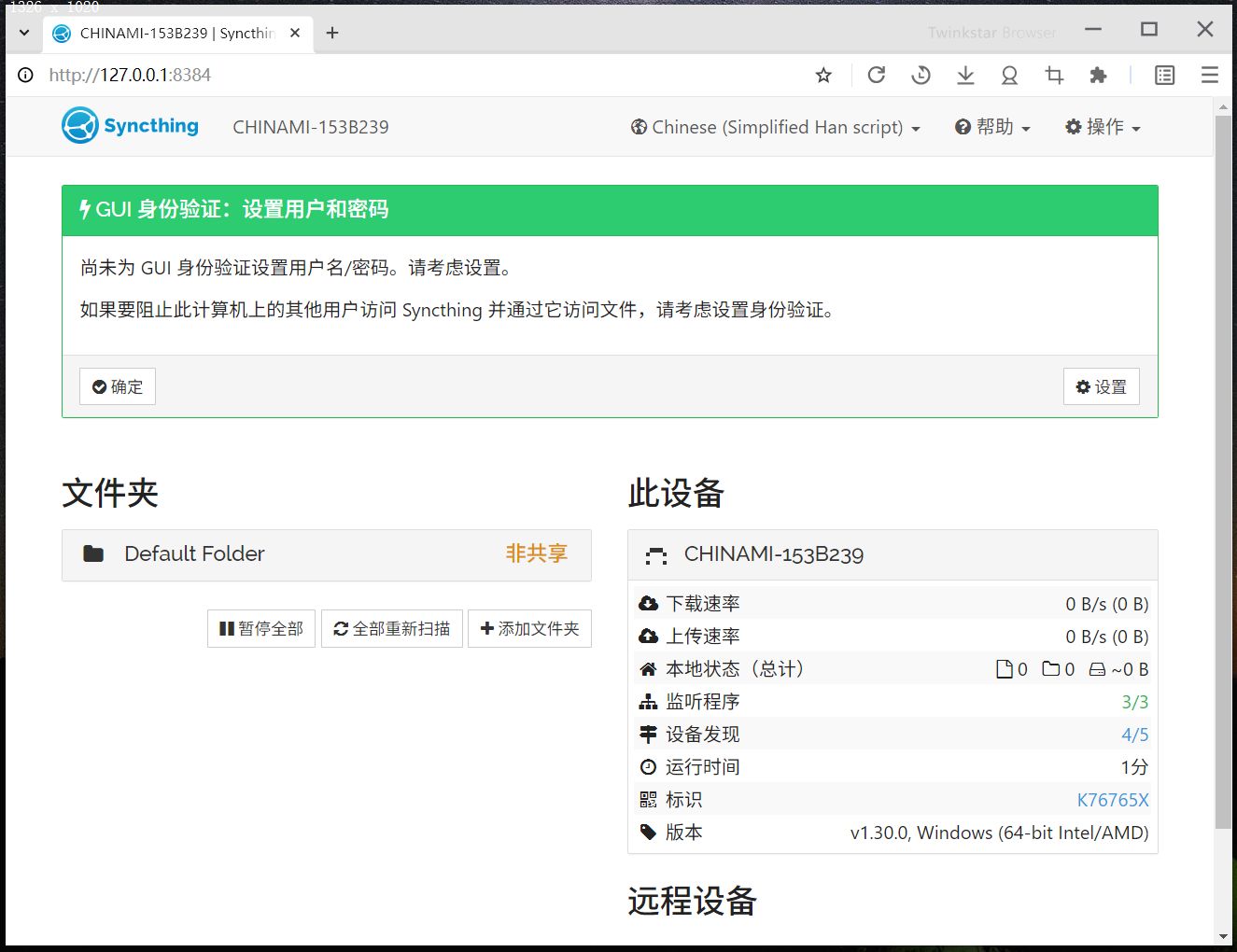The width and height of the screenshot is (1237, 952).
Task: Click the 设备发现 signpost icon
Action: [648, 735]
